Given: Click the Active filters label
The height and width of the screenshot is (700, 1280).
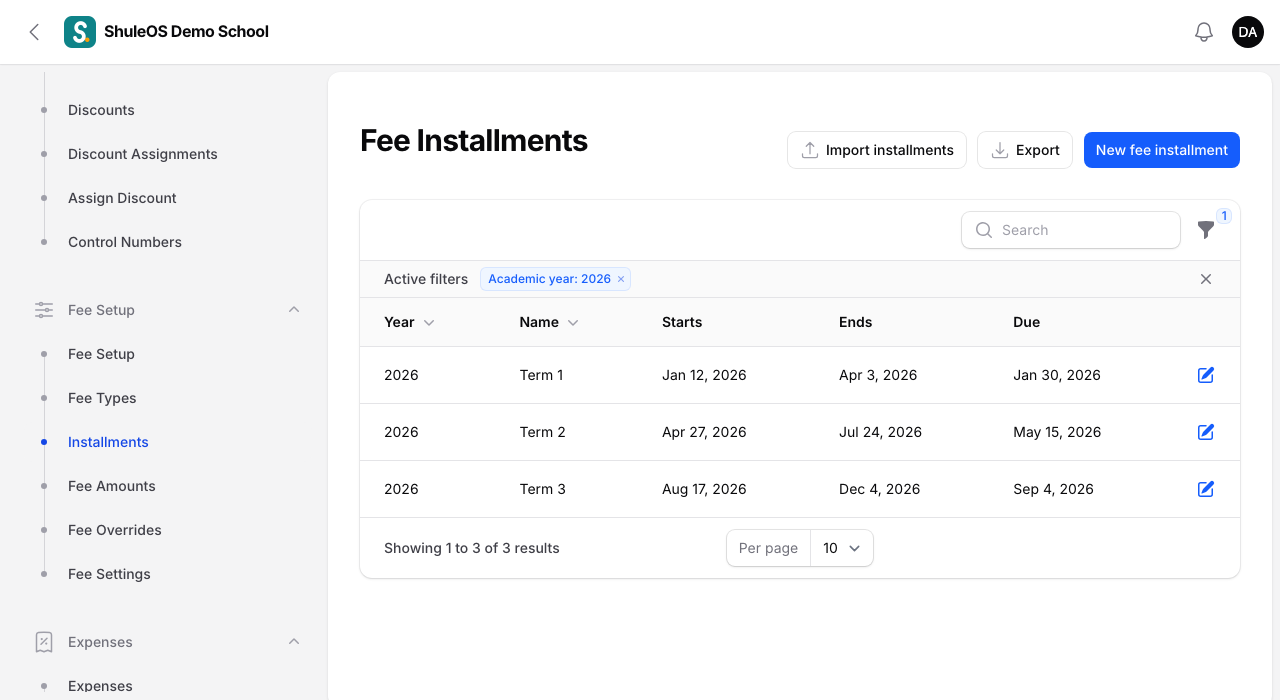Looking at the screenshot, I should (426, 279).
